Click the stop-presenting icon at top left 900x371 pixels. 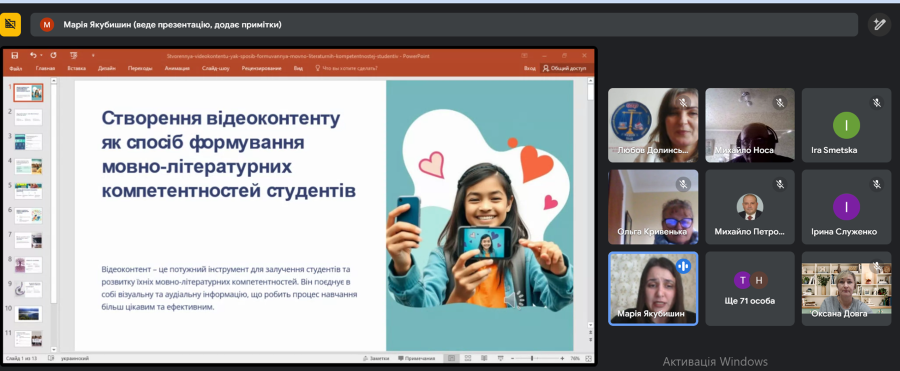[10, 25]
